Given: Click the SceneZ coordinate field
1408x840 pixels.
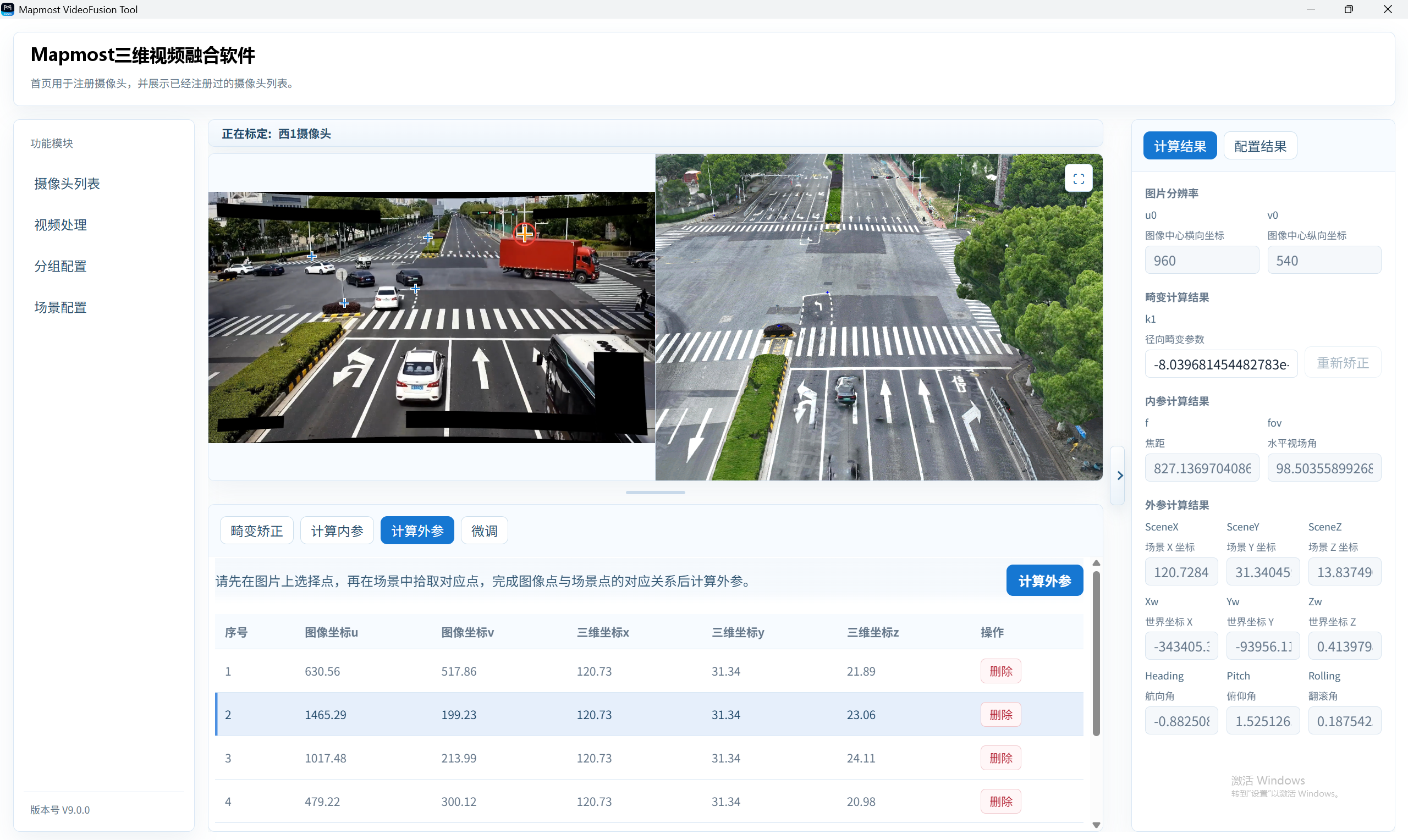Looking at the screenshot, I should click(x=1345, y=572).
